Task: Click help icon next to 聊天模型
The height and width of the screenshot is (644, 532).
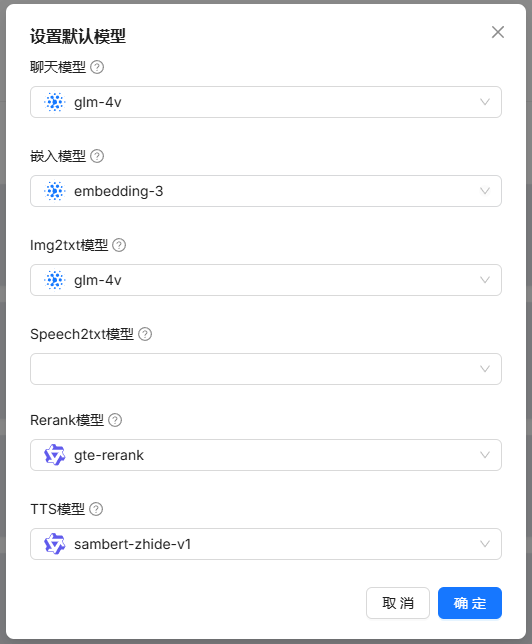Action: pyautogui.click(x=97, y=67)
